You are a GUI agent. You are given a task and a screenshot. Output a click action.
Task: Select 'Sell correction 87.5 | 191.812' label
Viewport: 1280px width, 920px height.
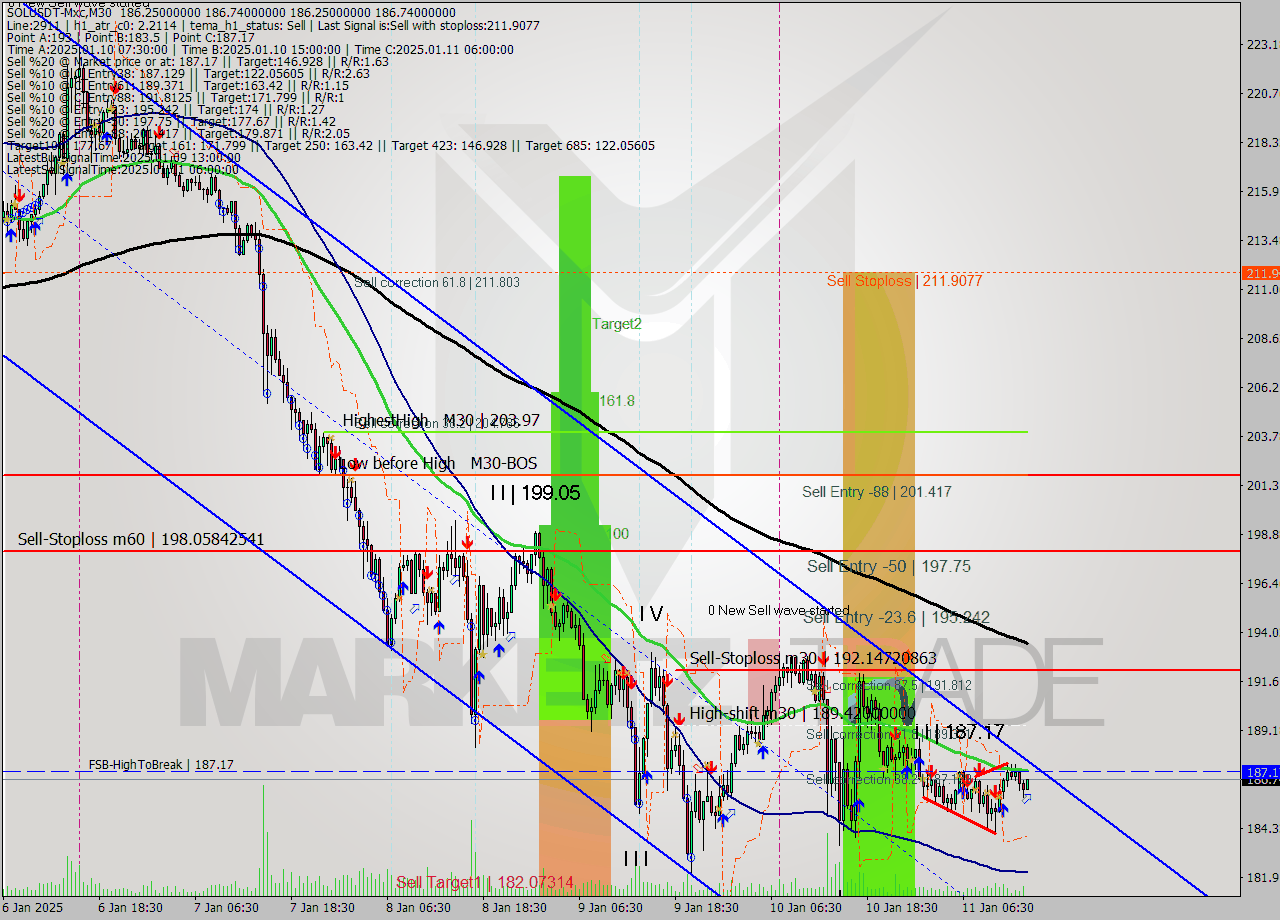point(890,686)
